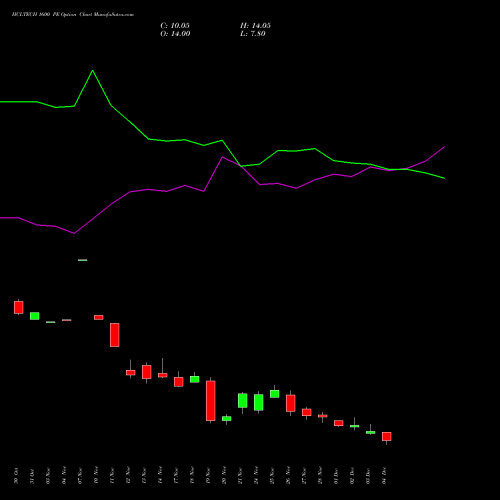
Task: Select the 31 Oct date label
Action: (32, 476)
